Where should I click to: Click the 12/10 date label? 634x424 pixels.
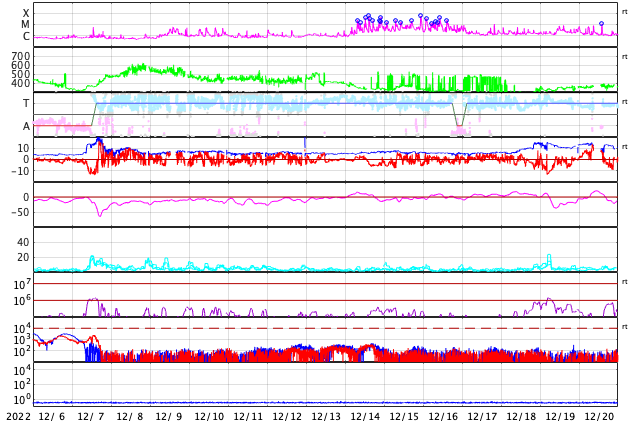(x=208, y=416)
